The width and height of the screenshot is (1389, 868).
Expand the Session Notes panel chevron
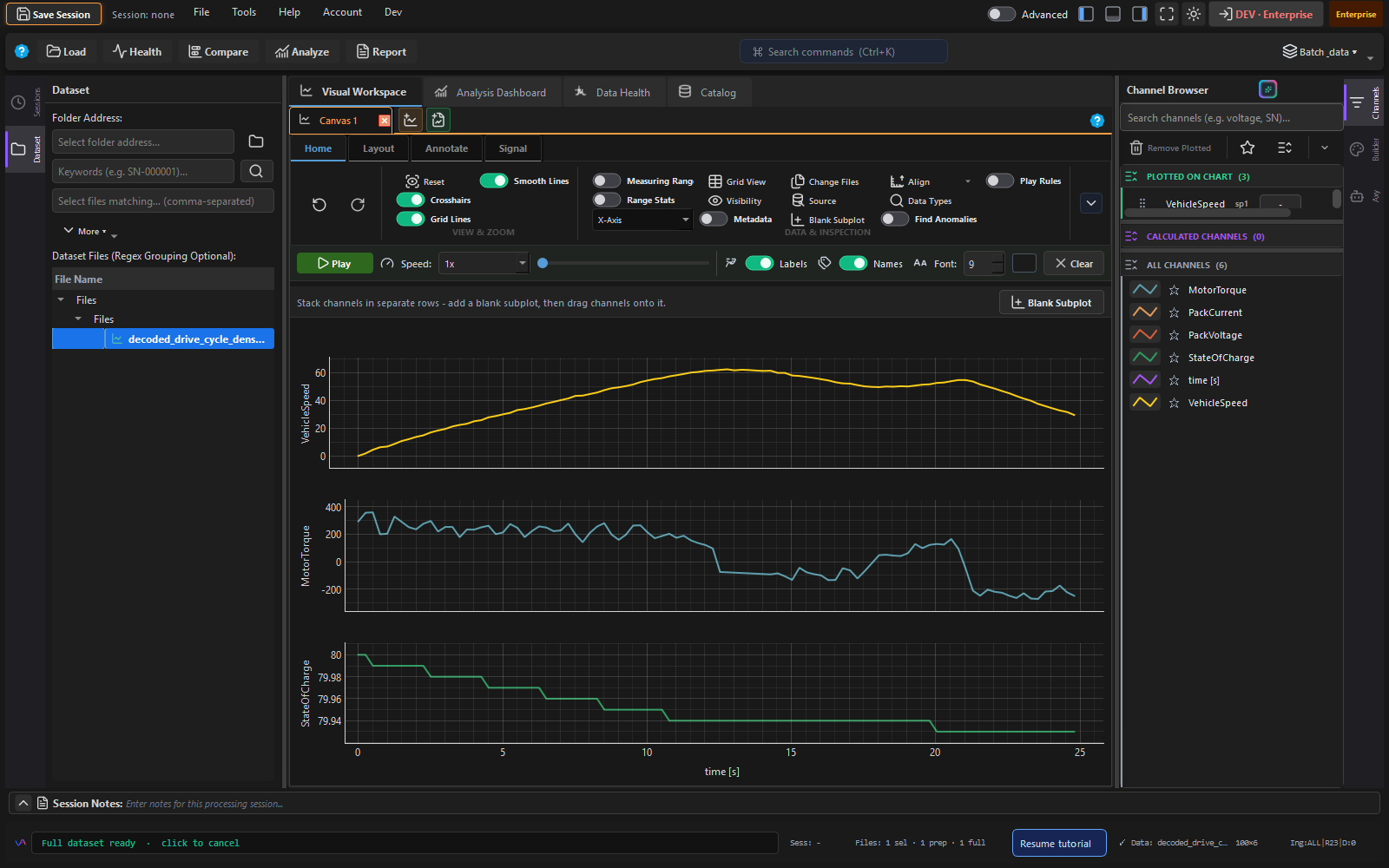(x=23, y=803)
